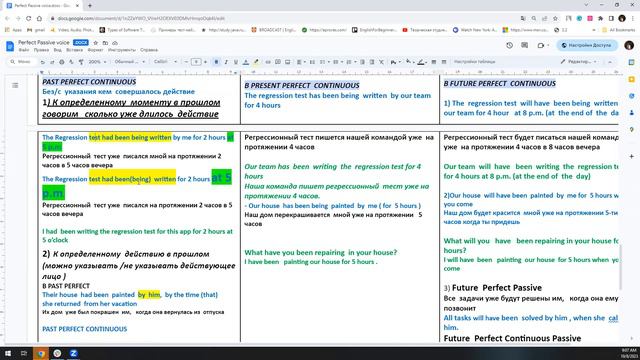The width and height of the screenshot is (640, 360).
Task: Open the Google account avatar
Action: pos(629,45)
